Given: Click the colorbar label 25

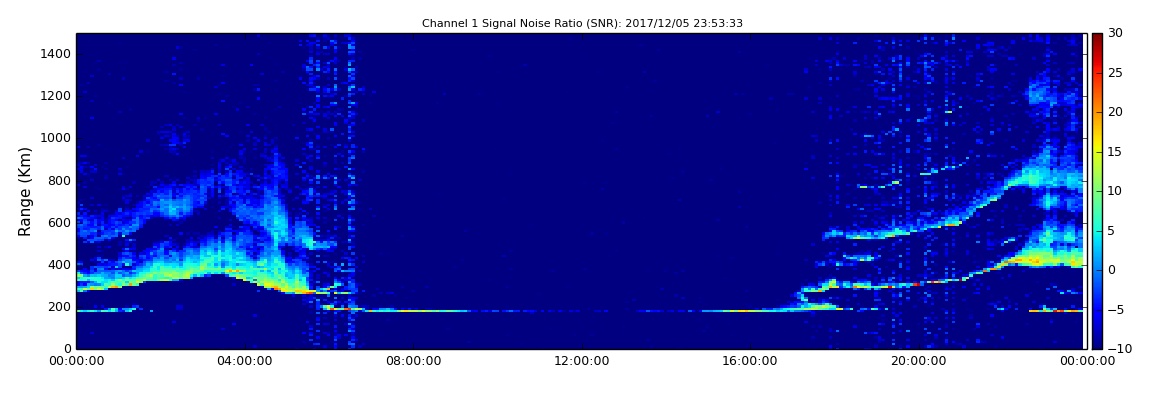Looking at the screenshot, I should [1116, 73].
